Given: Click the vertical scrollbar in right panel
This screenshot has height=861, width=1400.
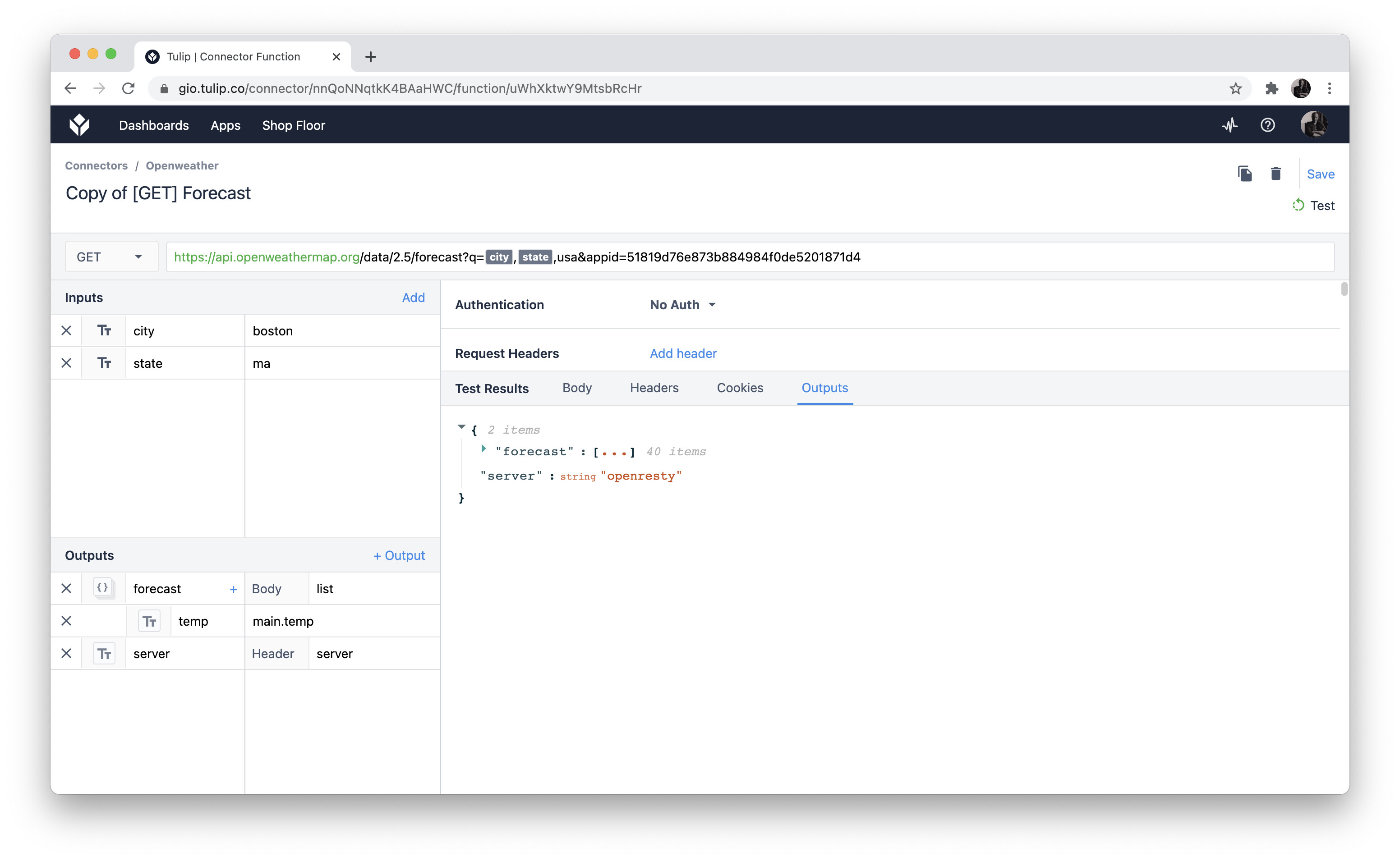Looking at the screenshot, I should click(1344, 289).
